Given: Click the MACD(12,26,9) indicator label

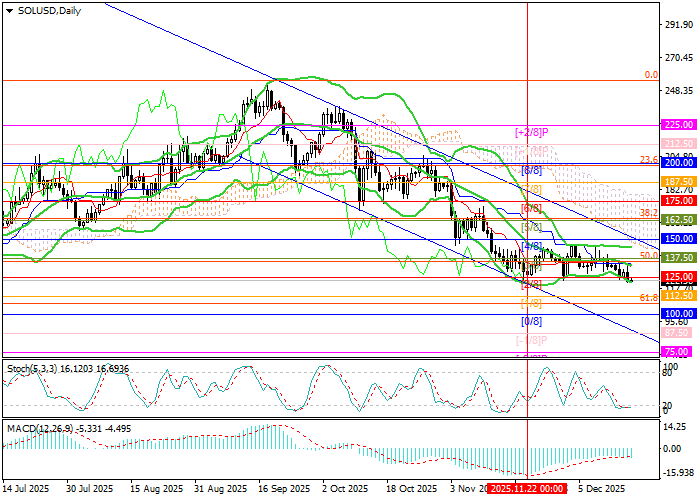Looking at the screenshot, I should tap(38, 428).
